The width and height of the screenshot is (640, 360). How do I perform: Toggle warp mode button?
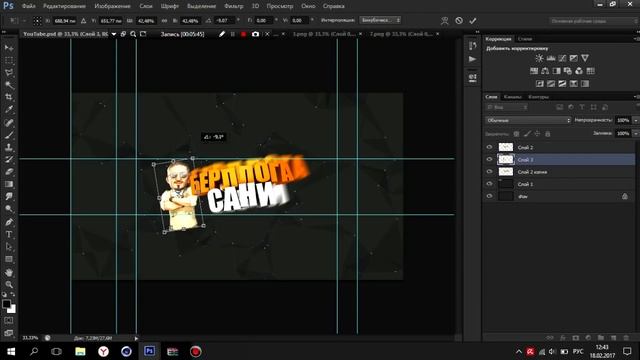coord(444,20)
